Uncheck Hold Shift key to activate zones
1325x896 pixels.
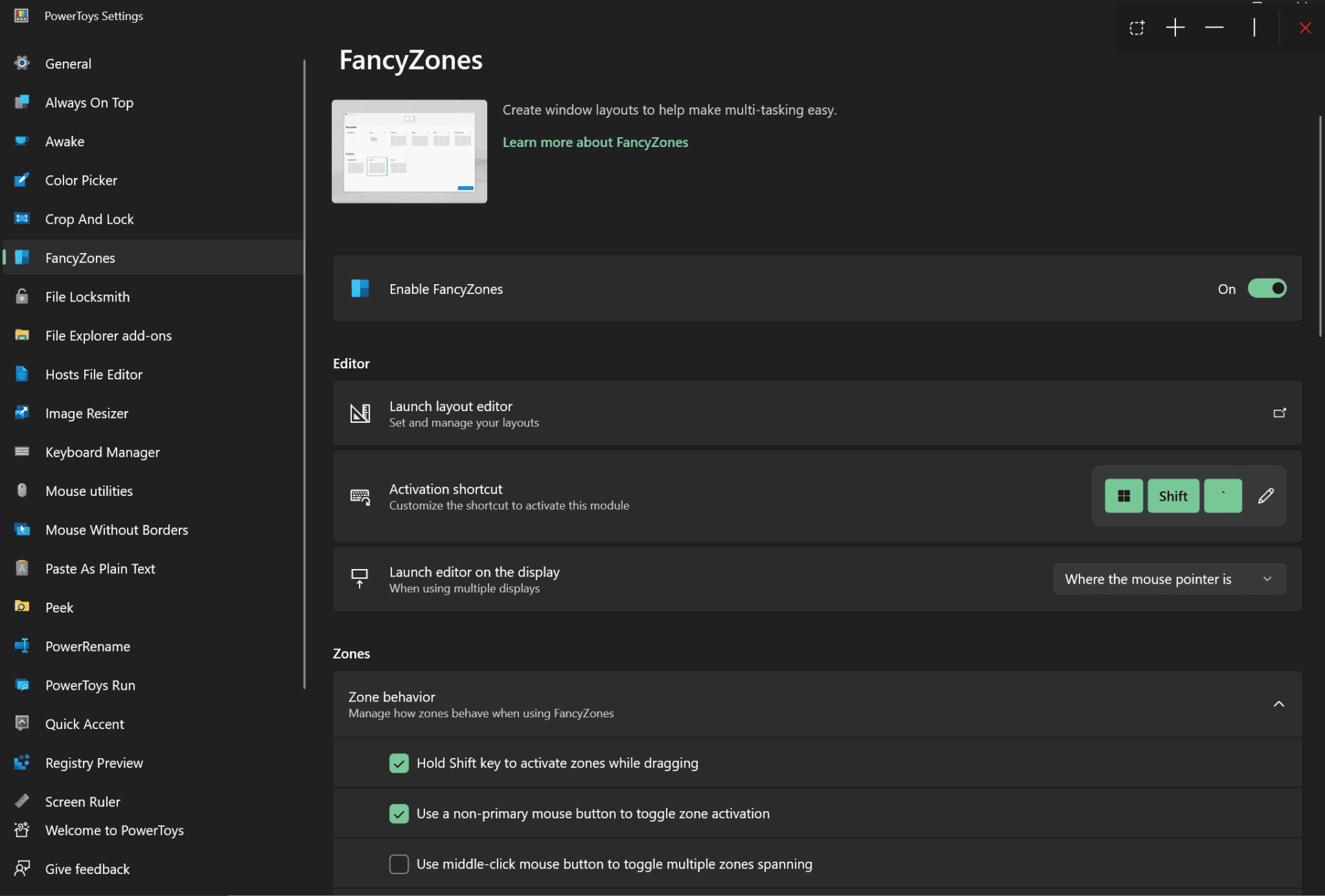pos(399,763)
